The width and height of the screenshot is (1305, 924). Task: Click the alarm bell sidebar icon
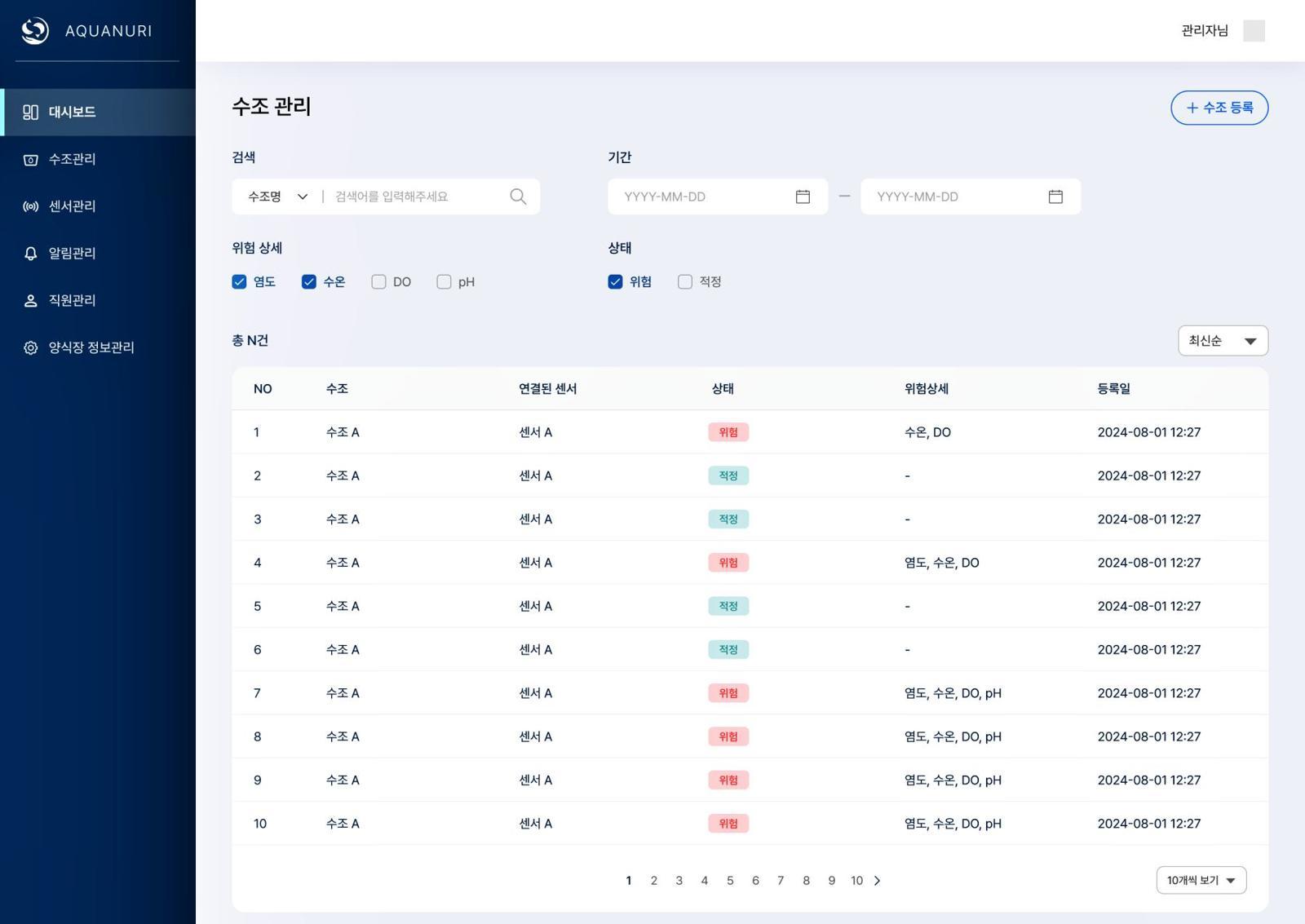(30, 254)
